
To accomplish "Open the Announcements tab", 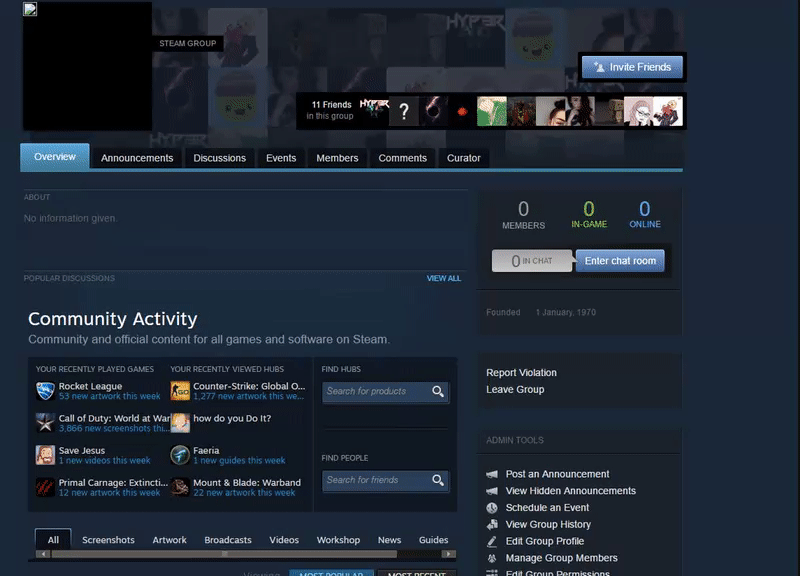I will click(137, 158).
